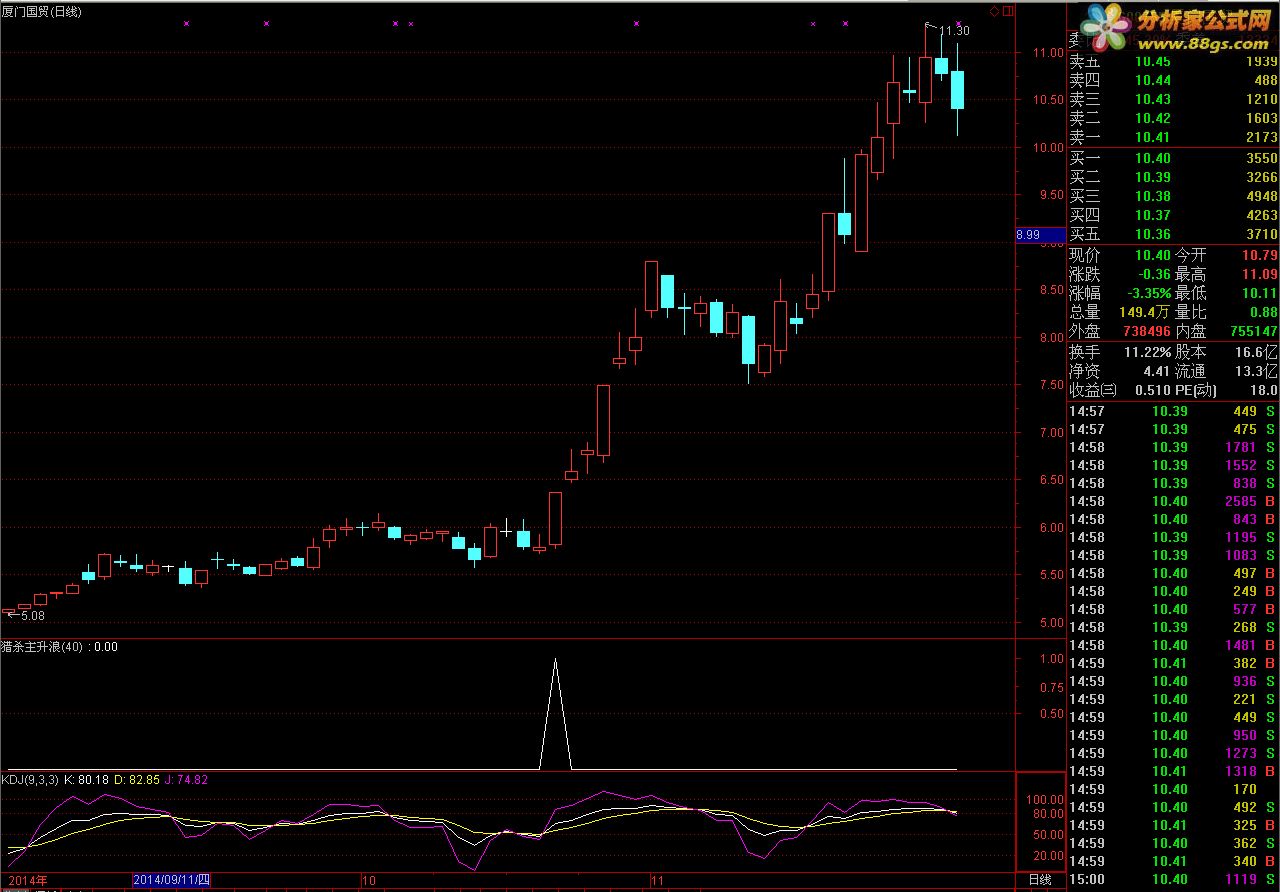Click the 14:59 trade row with 170 volume
This screenshot has height=892, width=1280.
pos(1174,789)
